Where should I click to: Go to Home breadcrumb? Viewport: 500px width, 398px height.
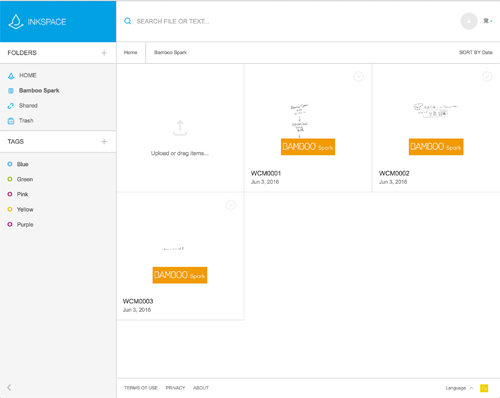pos(130,52)
